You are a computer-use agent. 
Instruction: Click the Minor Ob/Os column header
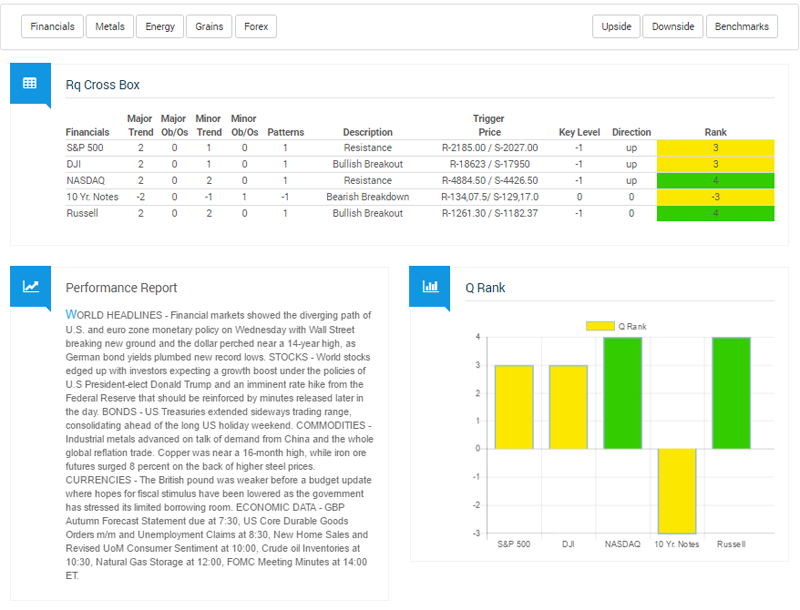pos(244,125)
